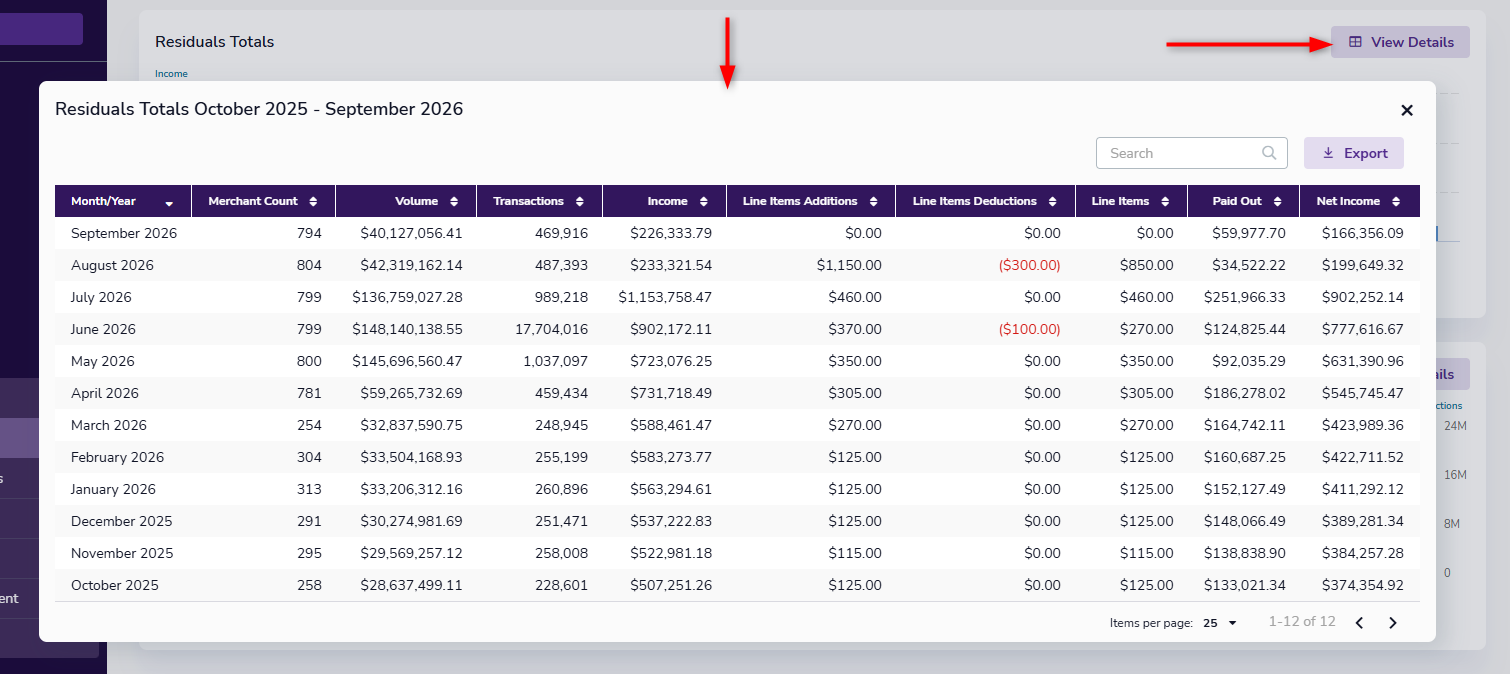Export the residuals totals table
This screenshot has height=674, width=1510.
(1354, 153)
